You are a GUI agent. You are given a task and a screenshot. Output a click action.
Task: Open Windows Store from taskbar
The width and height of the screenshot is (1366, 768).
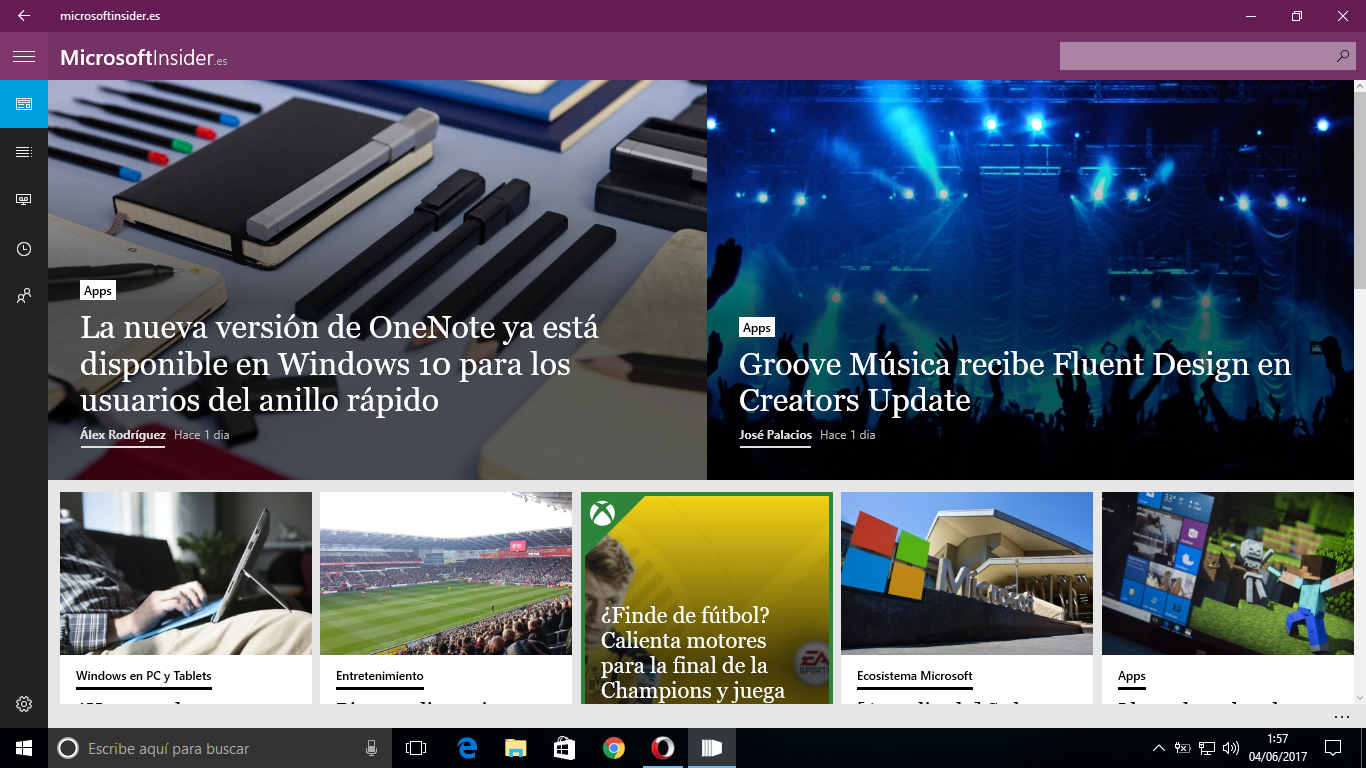coord(564,748)
